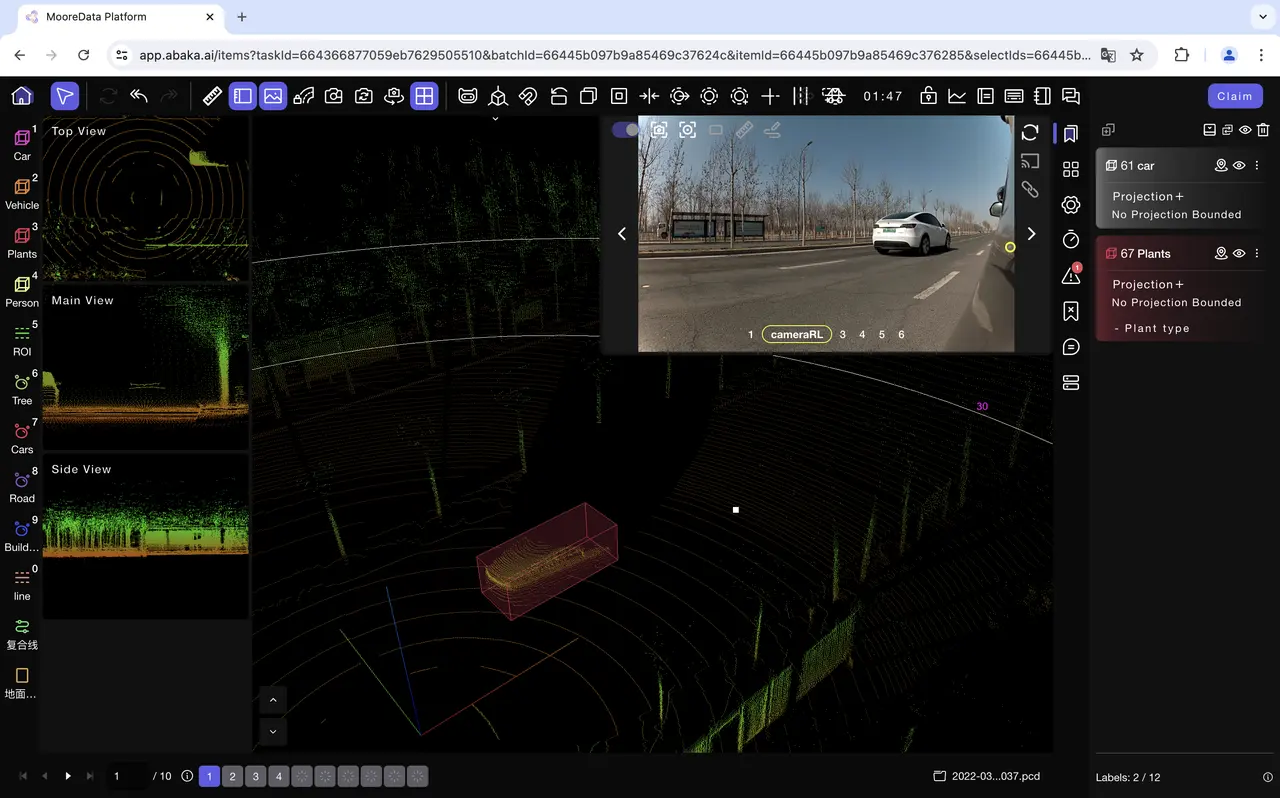Screen dimensions: 1280x798
Task: Jump to frame 2 in timeline
Action: [x=232, y=777]
